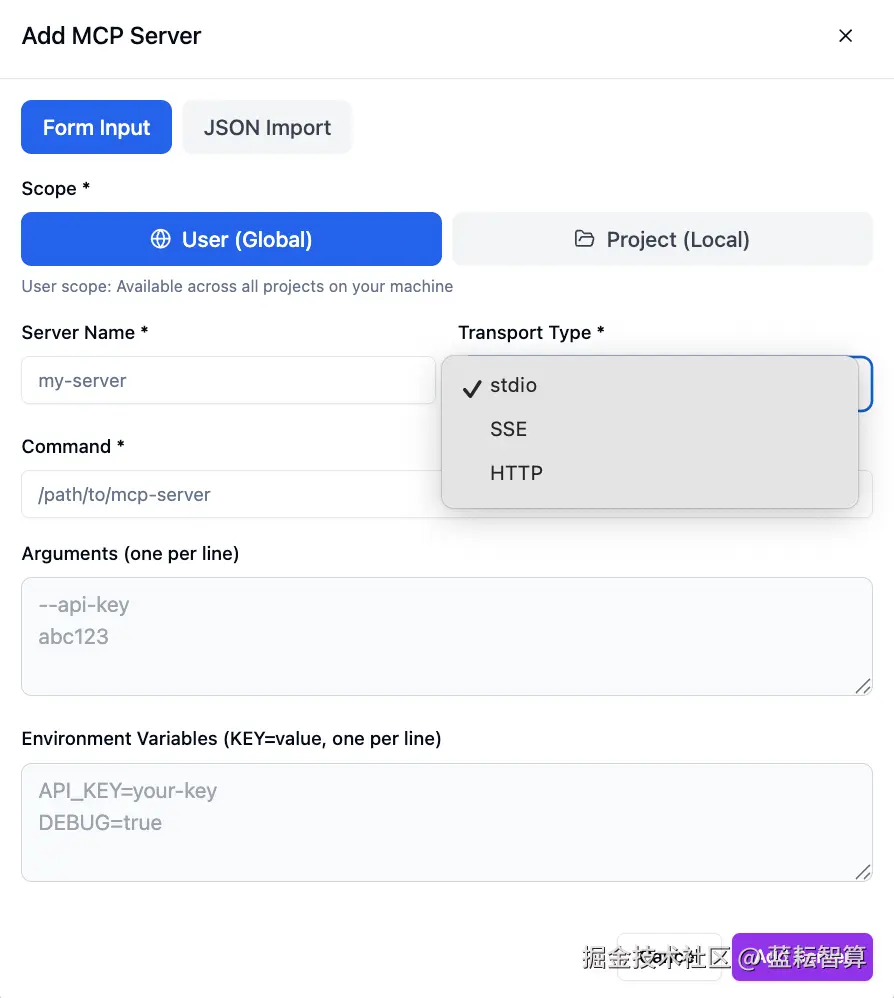Screen dimensions: 894x998
Task: Collapse the Transport Type dropdown box
Action: coord(866,383)
